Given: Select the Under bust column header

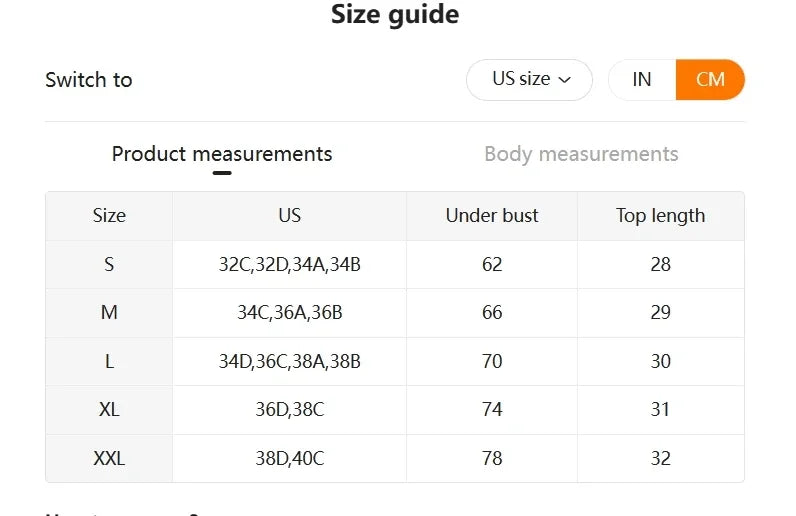Looking at the screenshot, I should pos(492,216).
